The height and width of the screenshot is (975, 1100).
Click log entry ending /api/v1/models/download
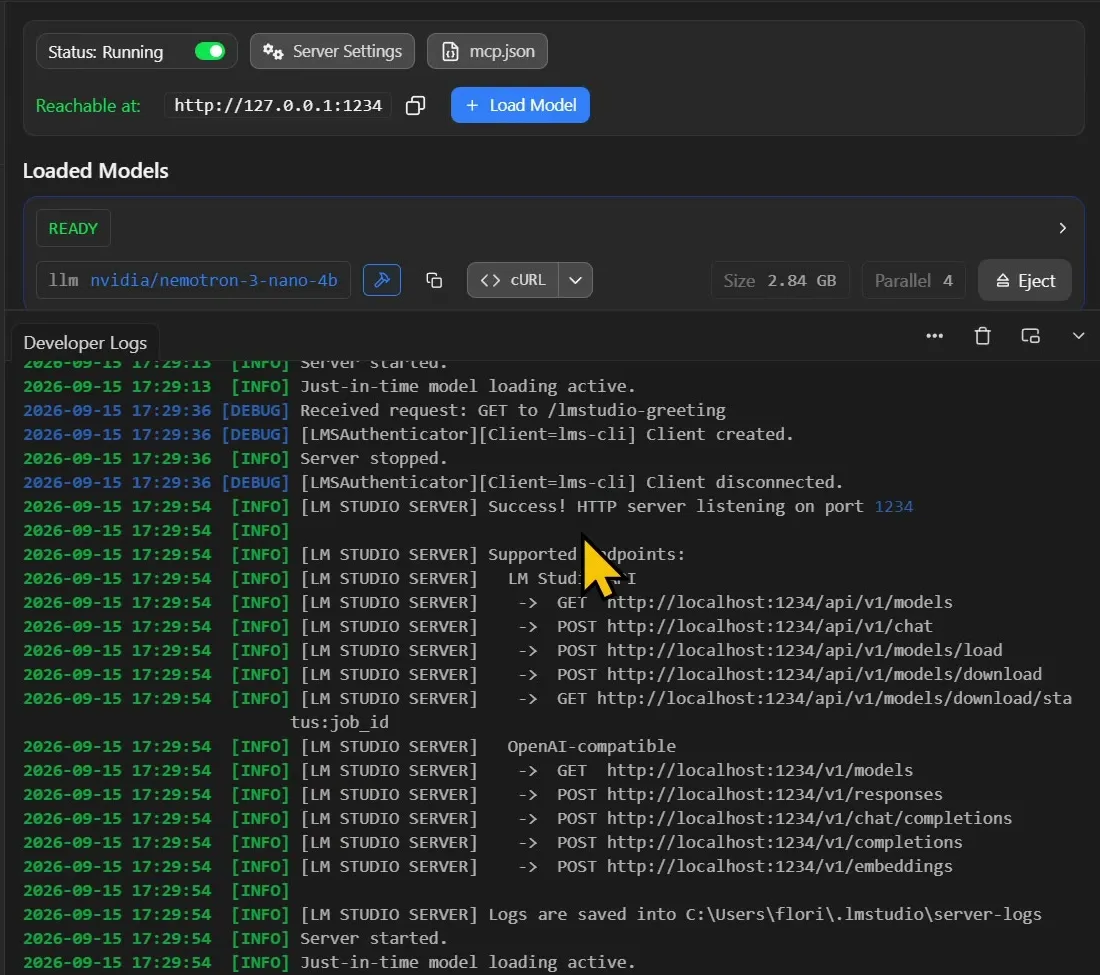pos(532,674)
